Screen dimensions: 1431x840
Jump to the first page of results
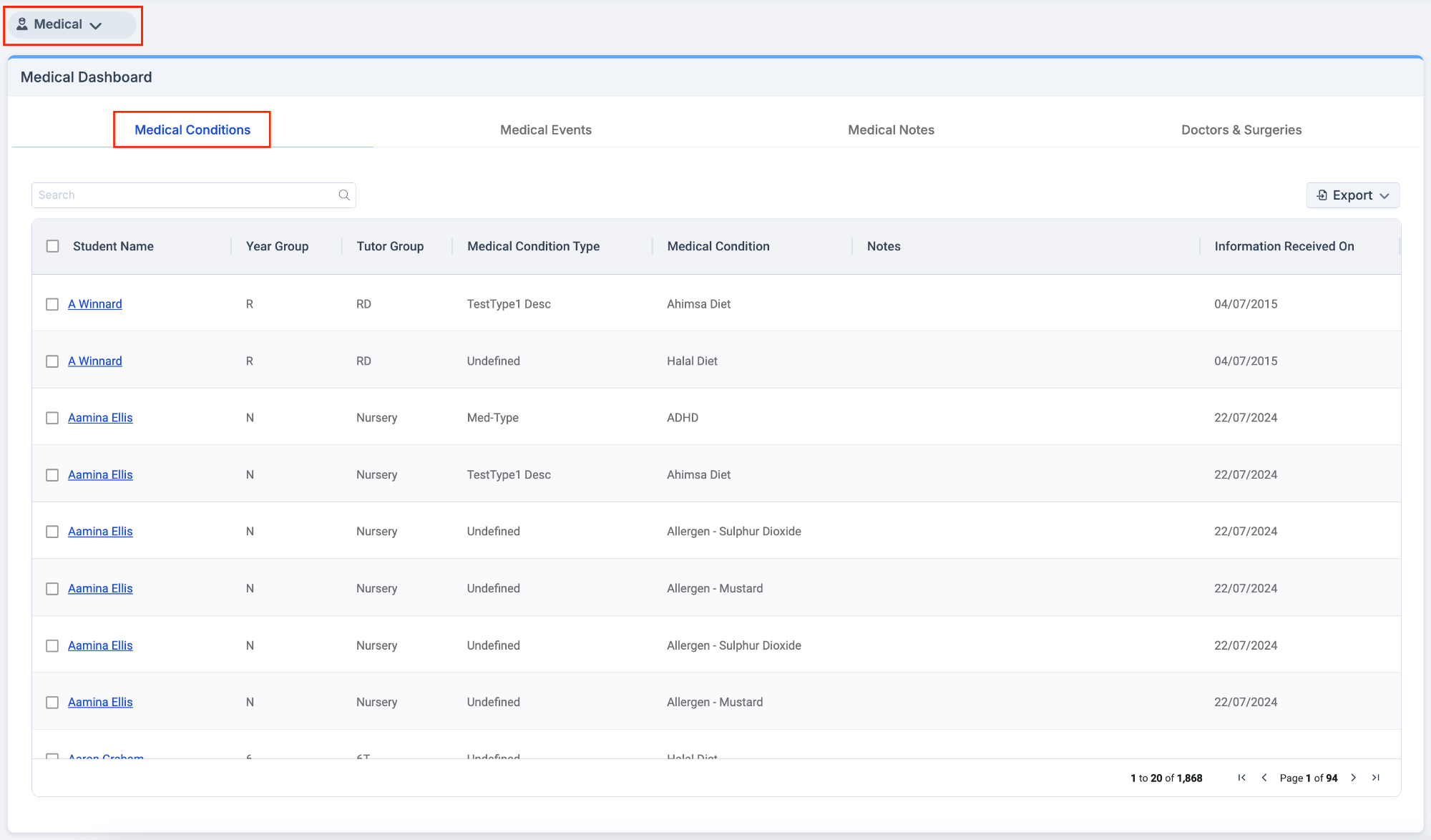coord(1241,778)
